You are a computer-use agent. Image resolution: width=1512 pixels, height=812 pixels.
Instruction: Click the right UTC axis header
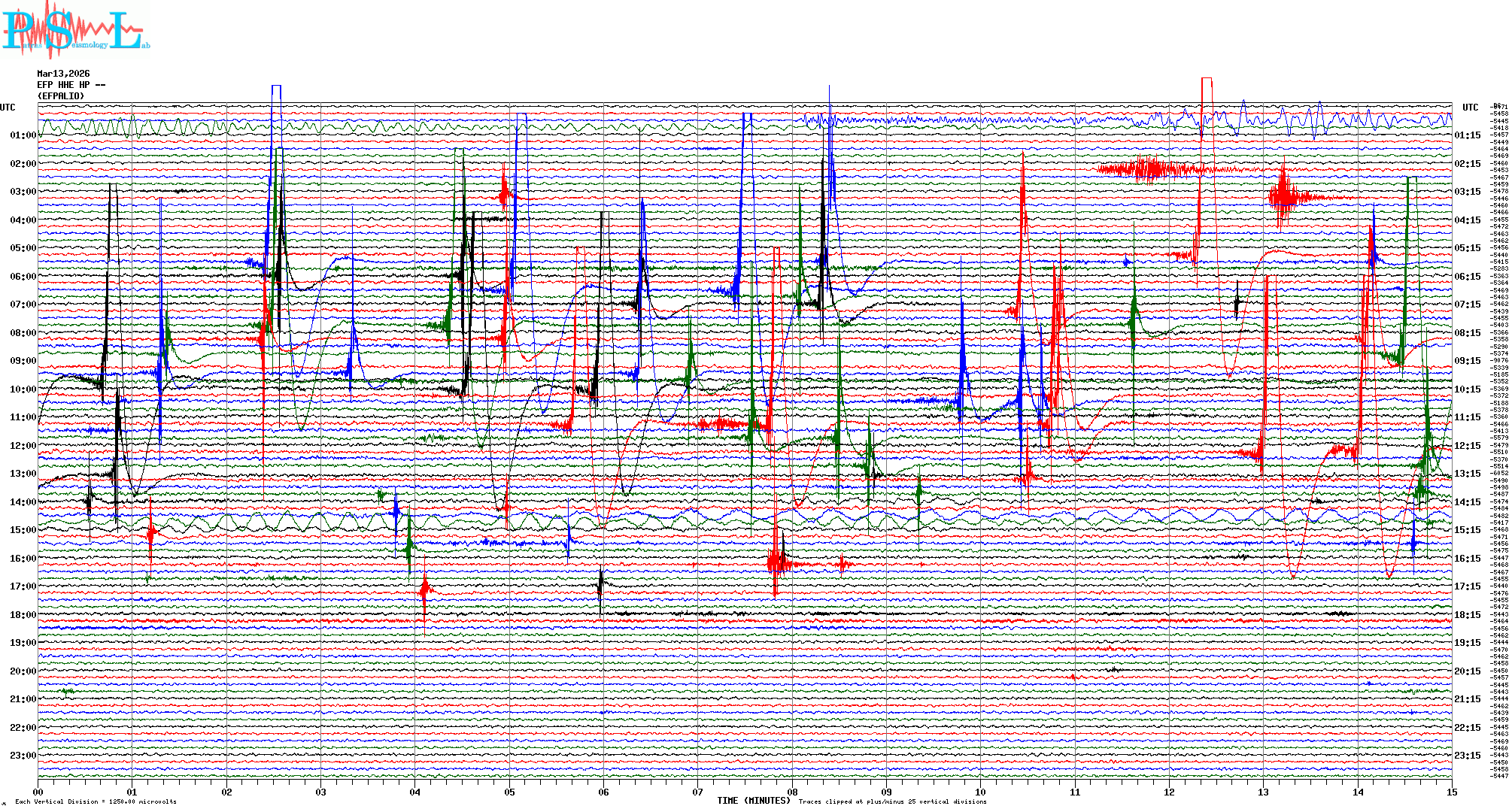pos(1470,108)
